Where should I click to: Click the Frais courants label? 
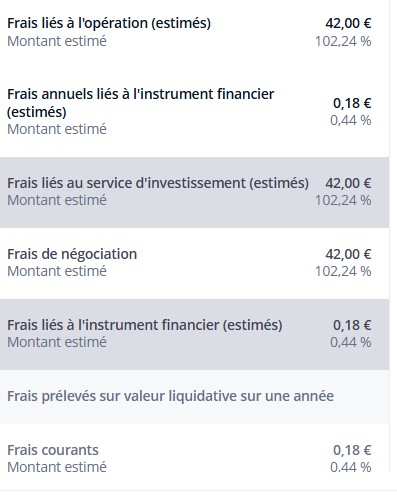click(53, 450)
